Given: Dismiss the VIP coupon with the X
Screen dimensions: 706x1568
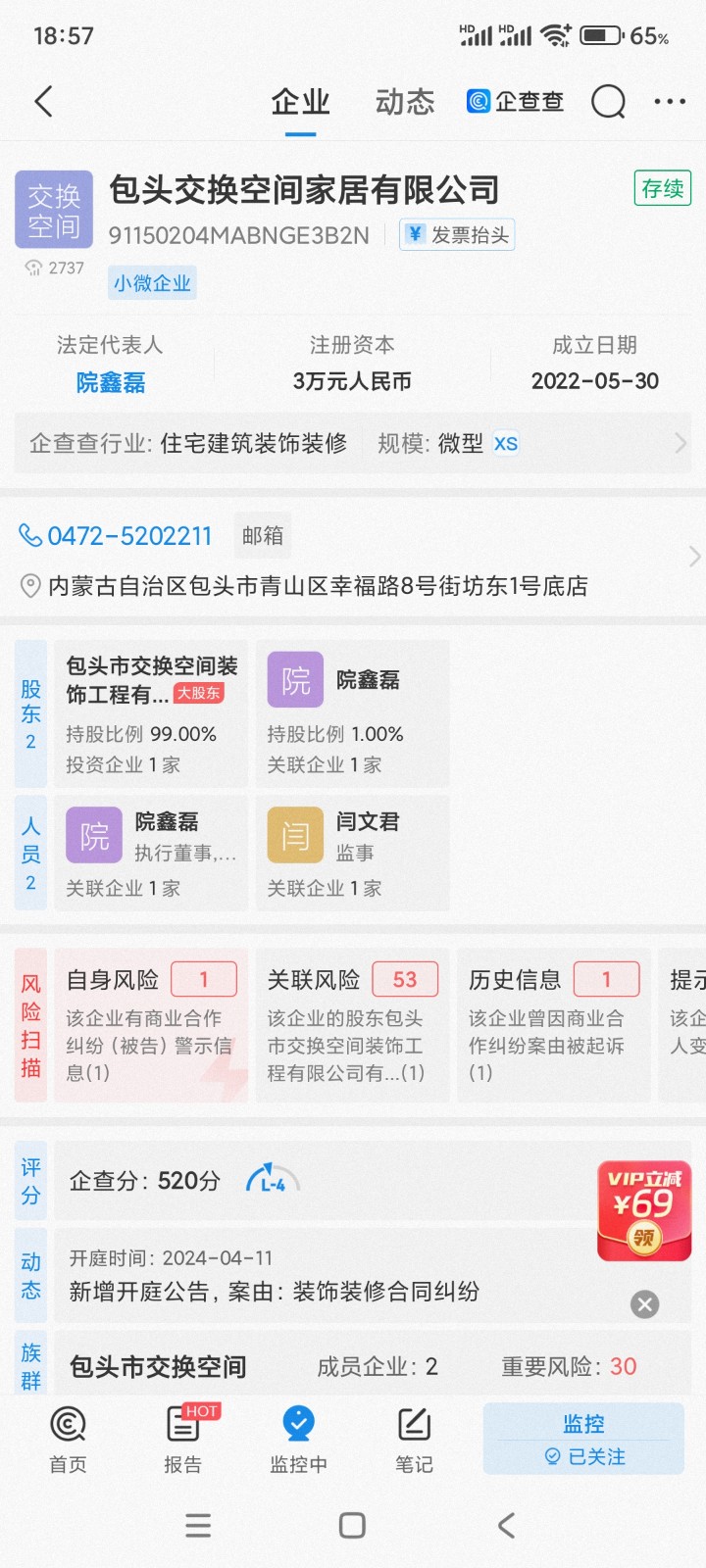Looking at the screenshot, I should [644, 1304].
